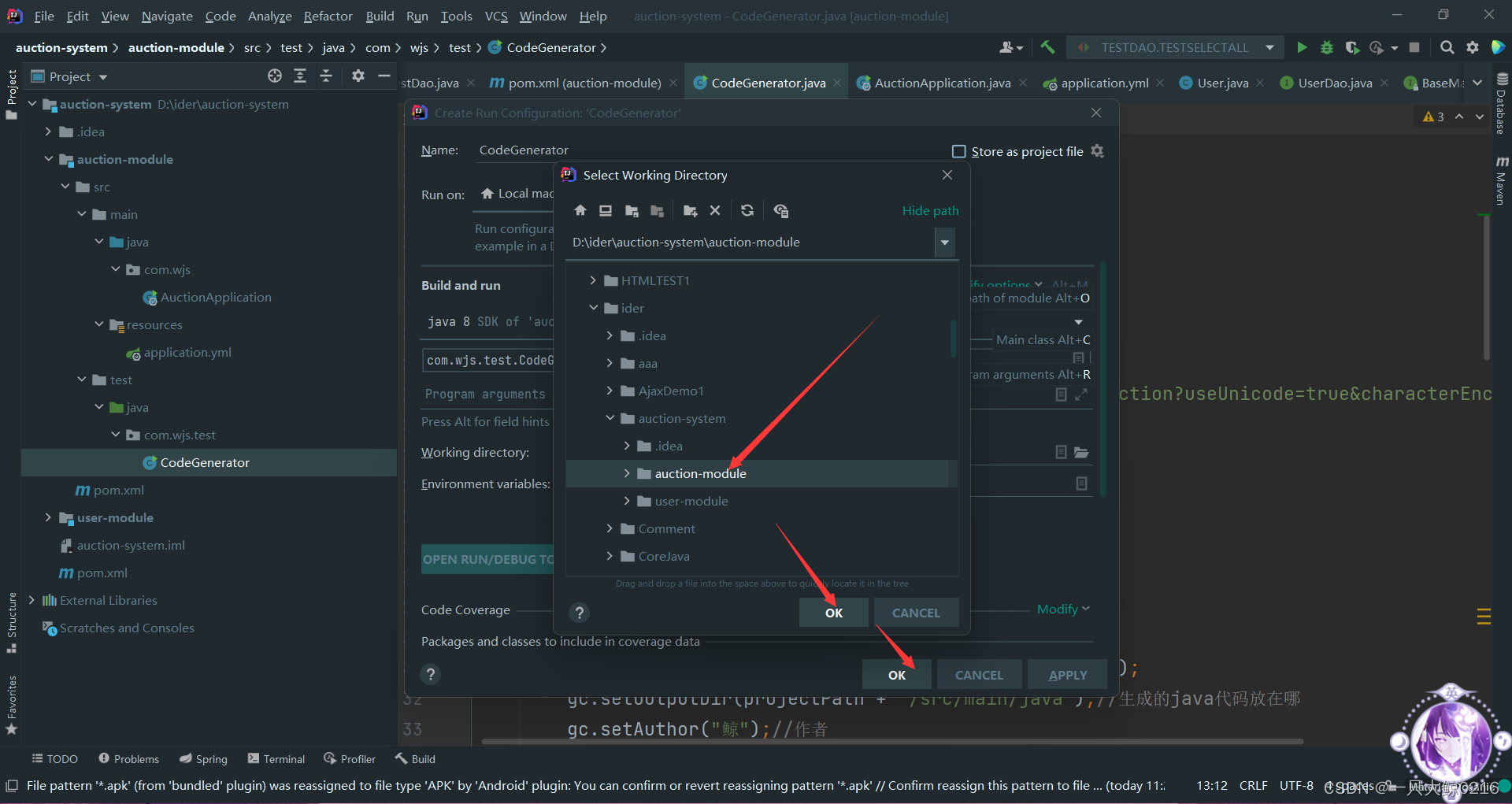Viewport: 1512px width, 804px height.
Task: Build project with the hammer icon
Action: (1047, 47)
